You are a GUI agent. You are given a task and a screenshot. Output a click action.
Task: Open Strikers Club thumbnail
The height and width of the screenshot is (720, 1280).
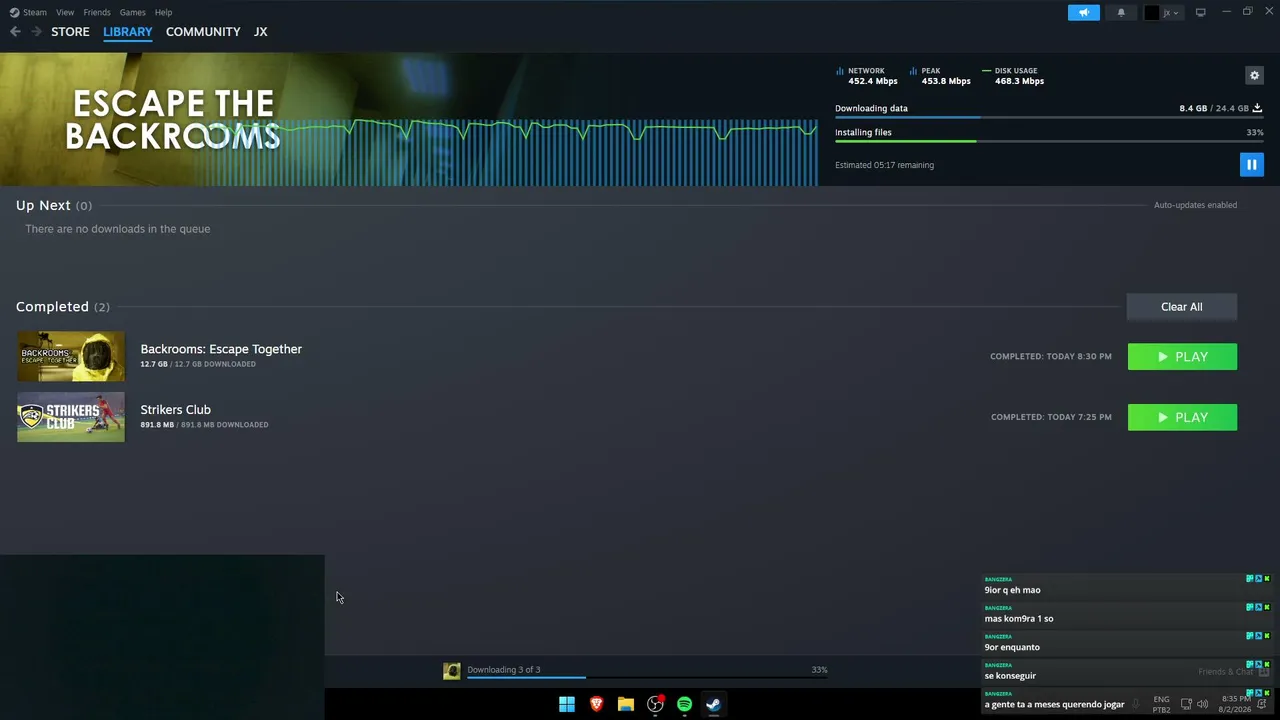pos(71,417)
